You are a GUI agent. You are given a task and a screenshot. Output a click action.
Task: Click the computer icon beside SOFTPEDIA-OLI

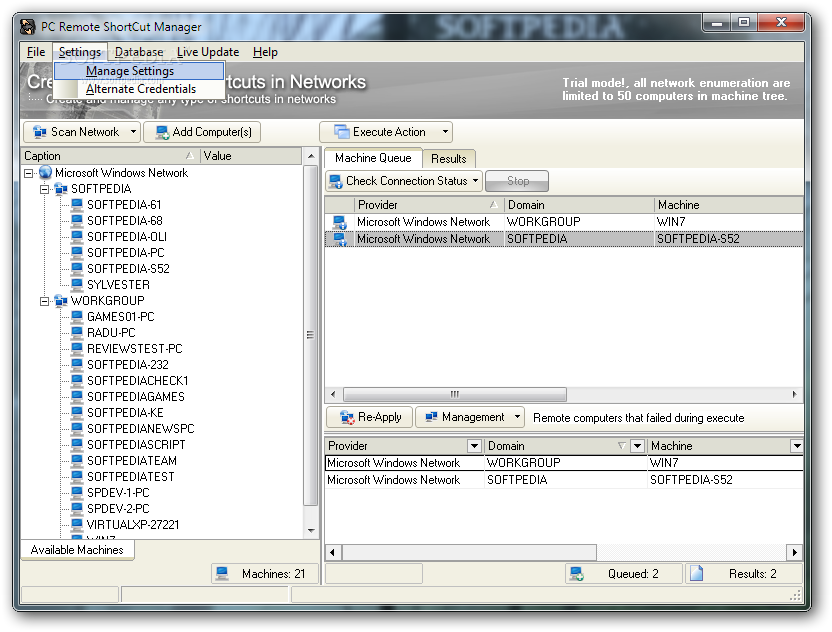click(77, 236)
